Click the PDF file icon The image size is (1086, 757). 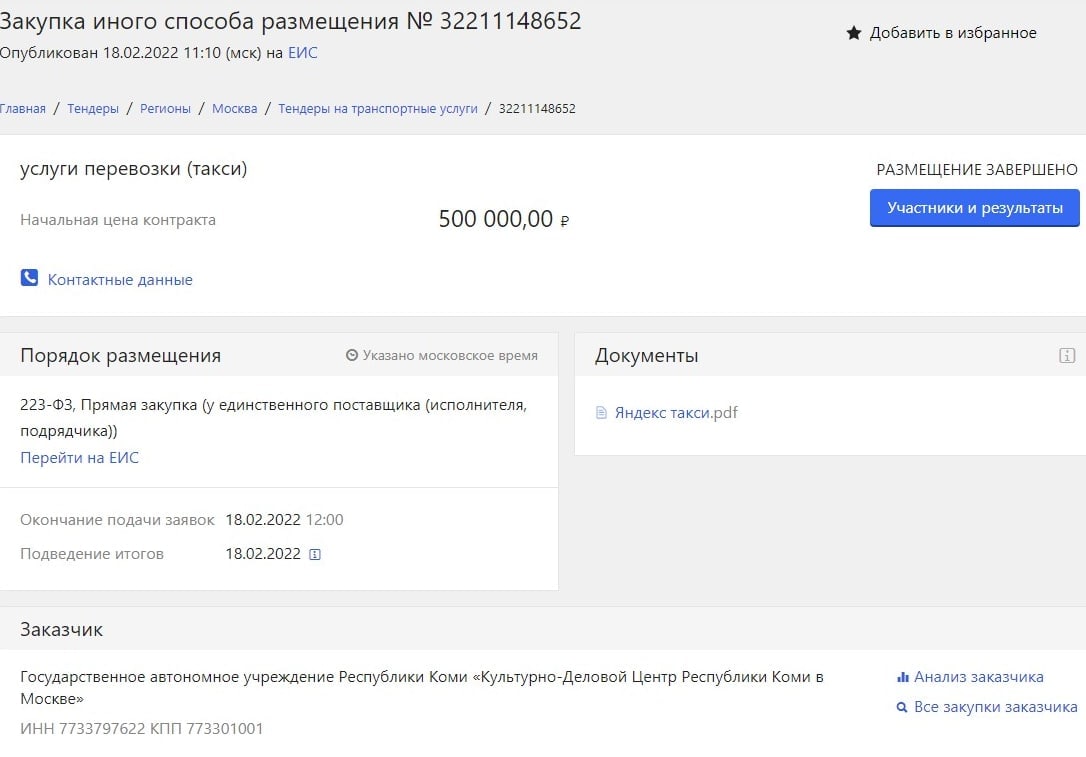[601, 412]
